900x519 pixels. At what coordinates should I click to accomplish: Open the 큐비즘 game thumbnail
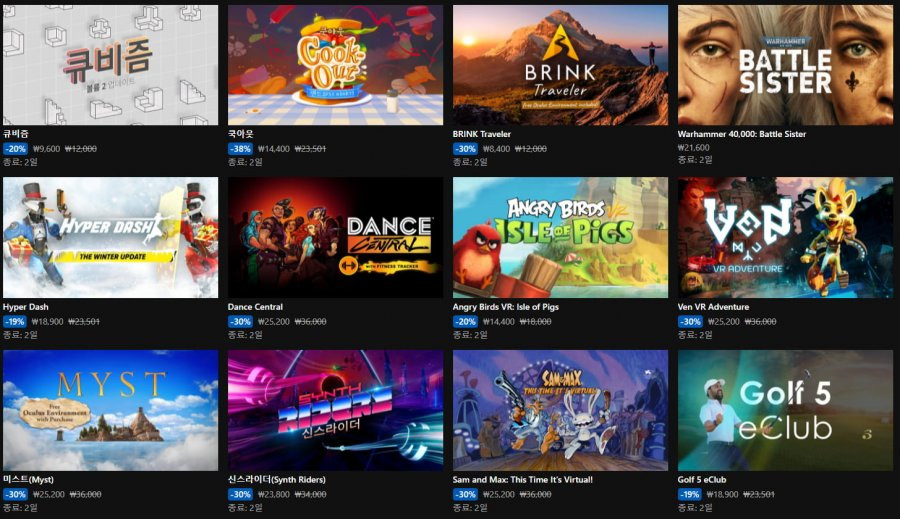click(110, 65)
